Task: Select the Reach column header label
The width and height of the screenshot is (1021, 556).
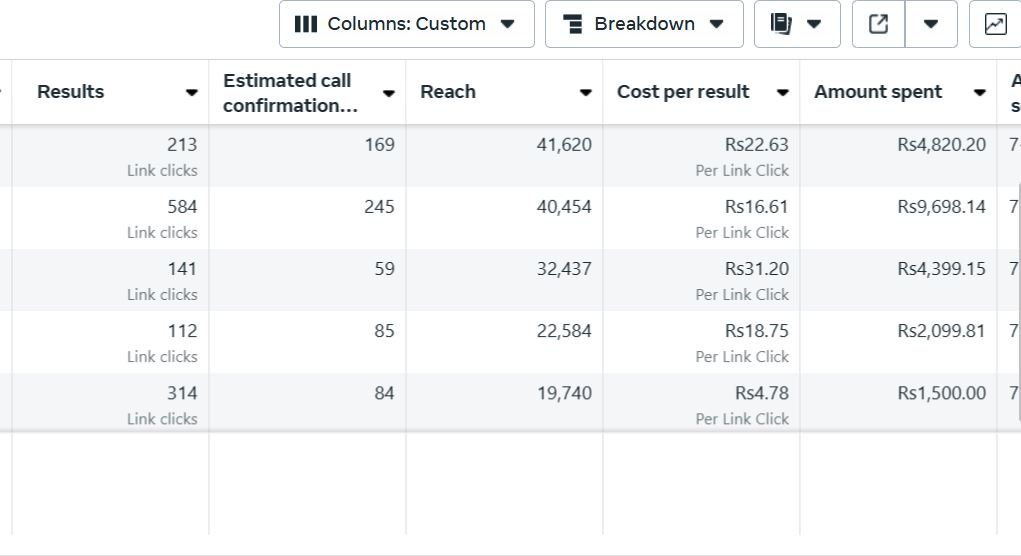Action: [x=448, y=92]
